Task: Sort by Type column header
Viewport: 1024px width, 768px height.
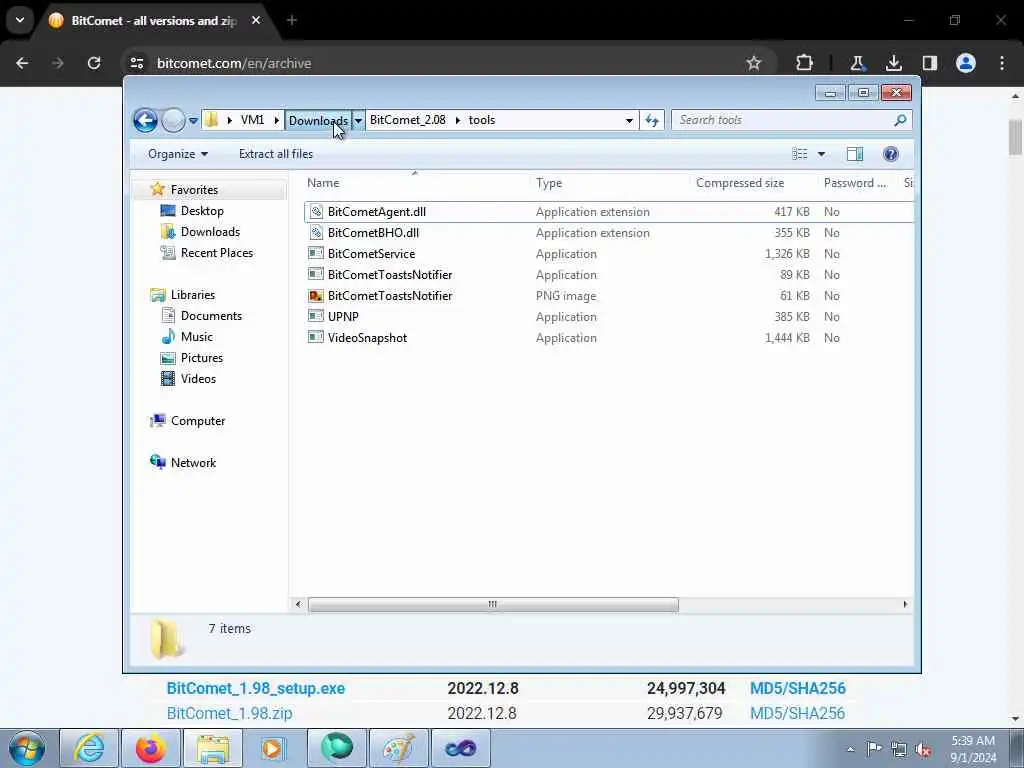Action: click(x=611, y=184)
